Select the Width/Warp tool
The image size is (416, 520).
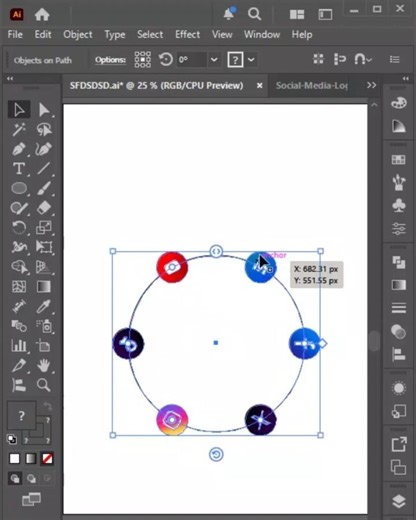coord(19,247)
